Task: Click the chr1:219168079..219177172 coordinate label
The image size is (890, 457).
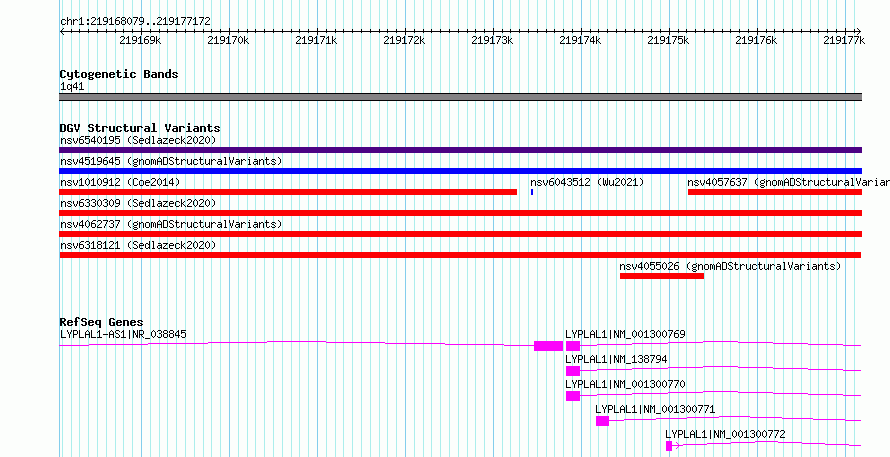Action: click(x=135, y=22)
